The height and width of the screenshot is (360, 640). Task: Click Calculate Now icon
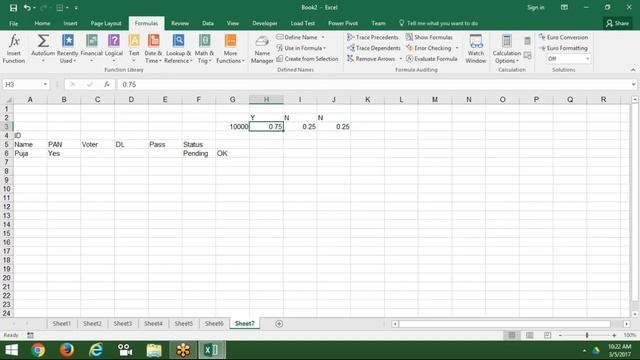click(x=527, y=41)
